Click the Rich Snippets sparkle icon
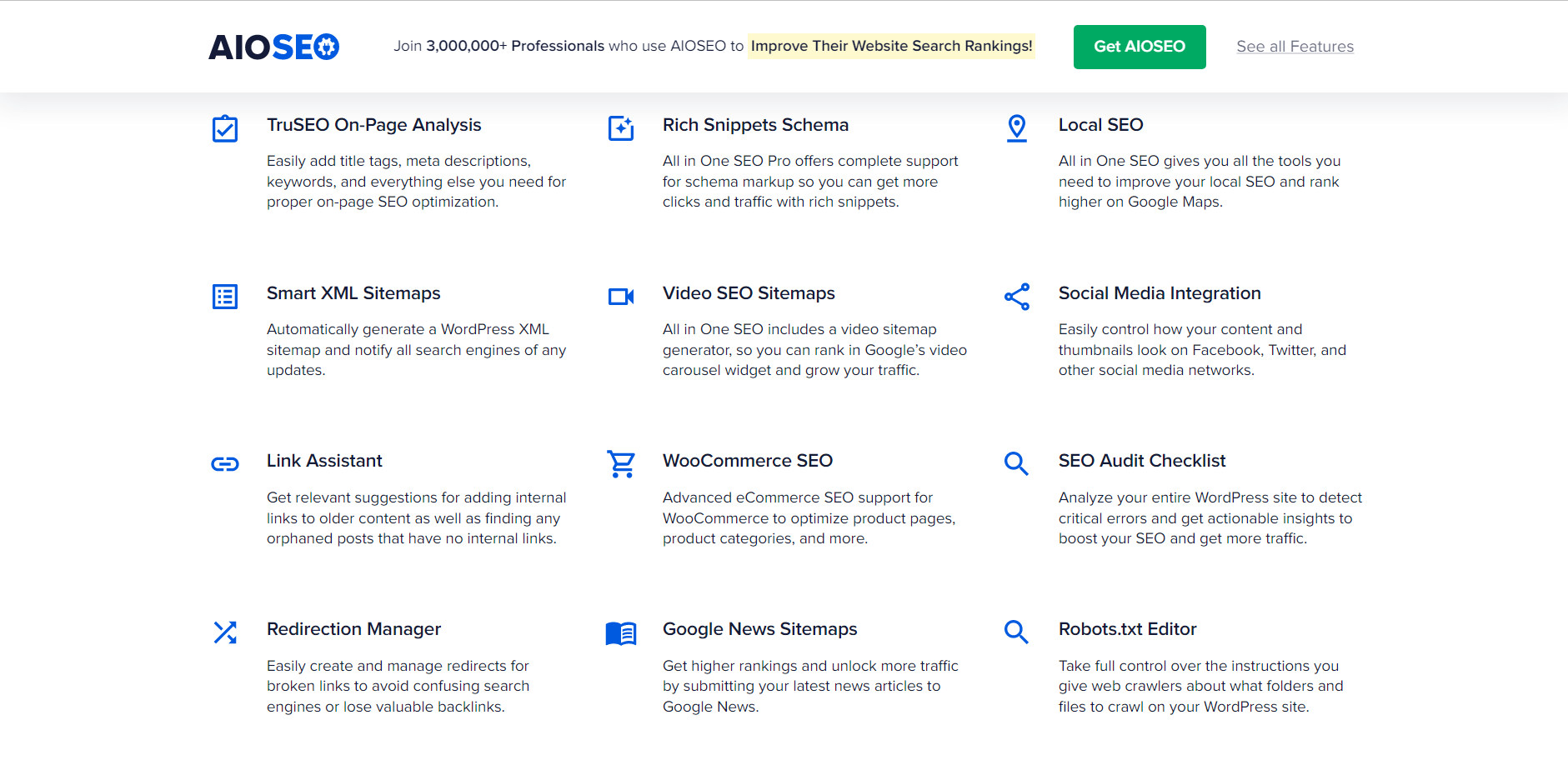Viewport: 1568px width, 775px height. (621, 128)
